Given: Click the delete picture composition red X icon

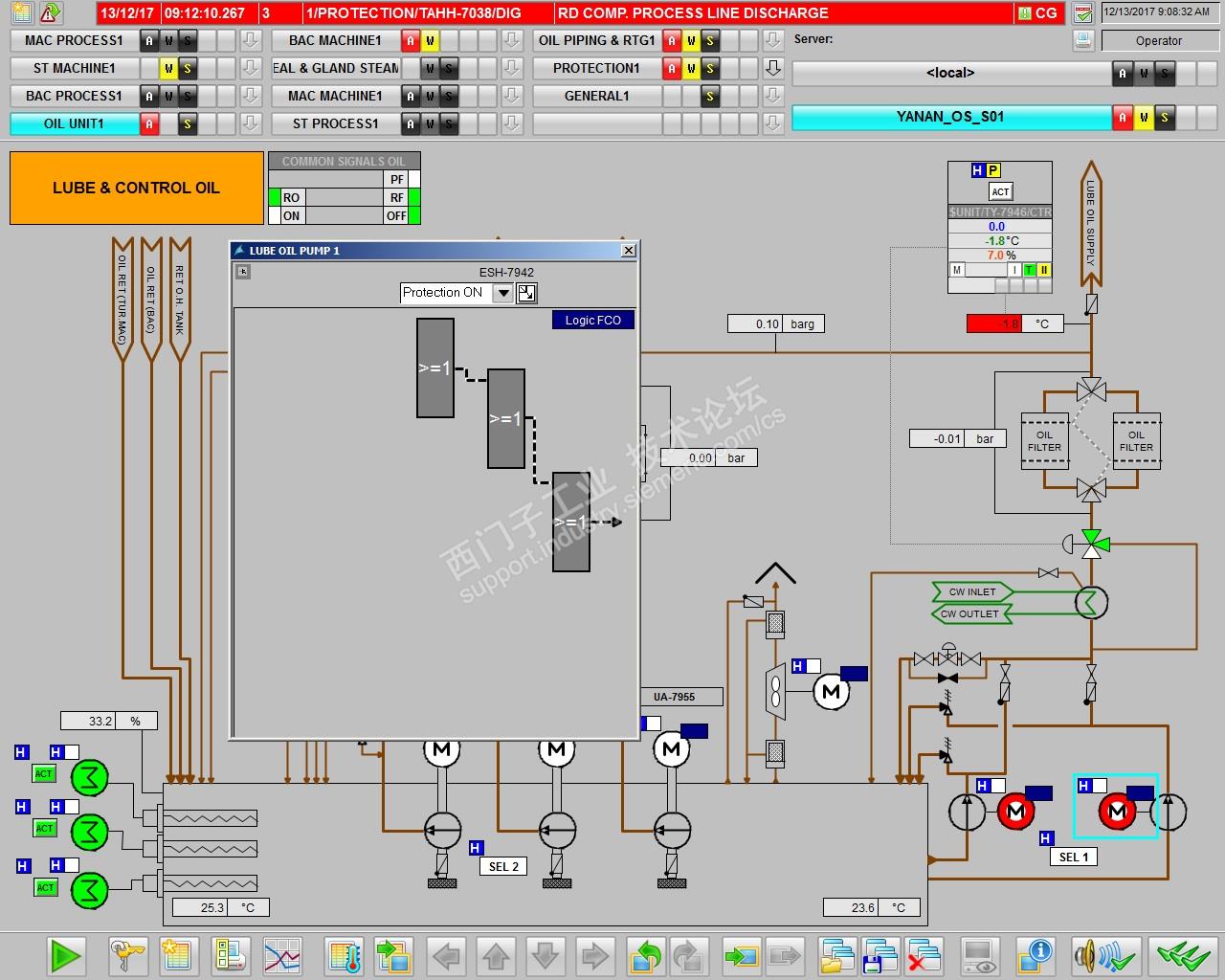Looking at the screenshot, I should click(924, 955).
